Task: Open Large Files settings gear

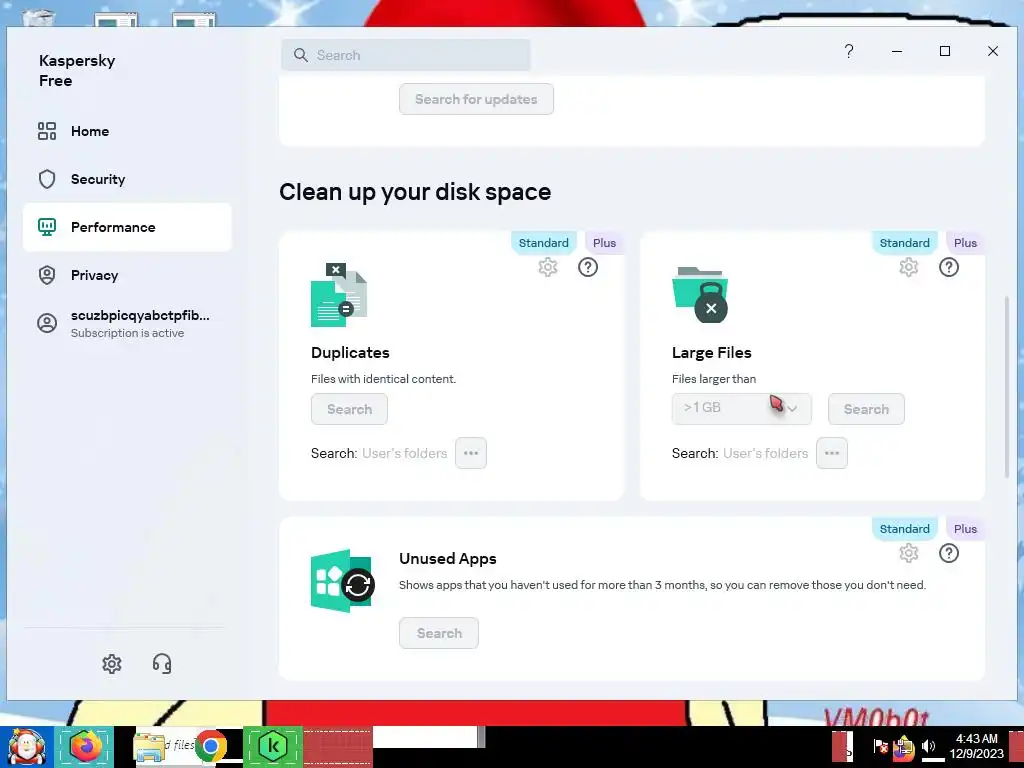Action: 909,267
